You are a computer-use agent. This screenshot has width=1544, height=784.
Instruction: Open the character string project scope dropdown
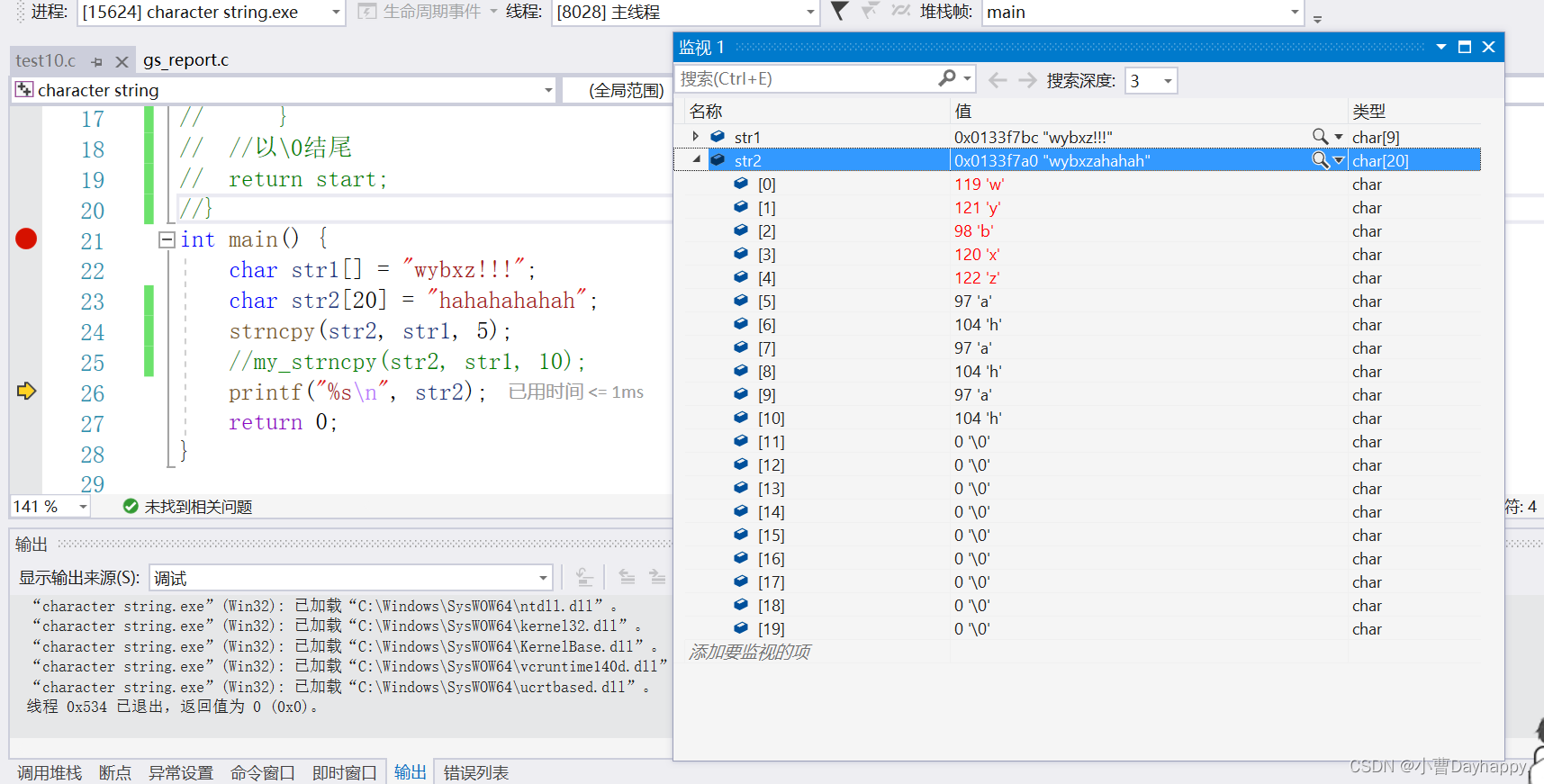(284, 90)
